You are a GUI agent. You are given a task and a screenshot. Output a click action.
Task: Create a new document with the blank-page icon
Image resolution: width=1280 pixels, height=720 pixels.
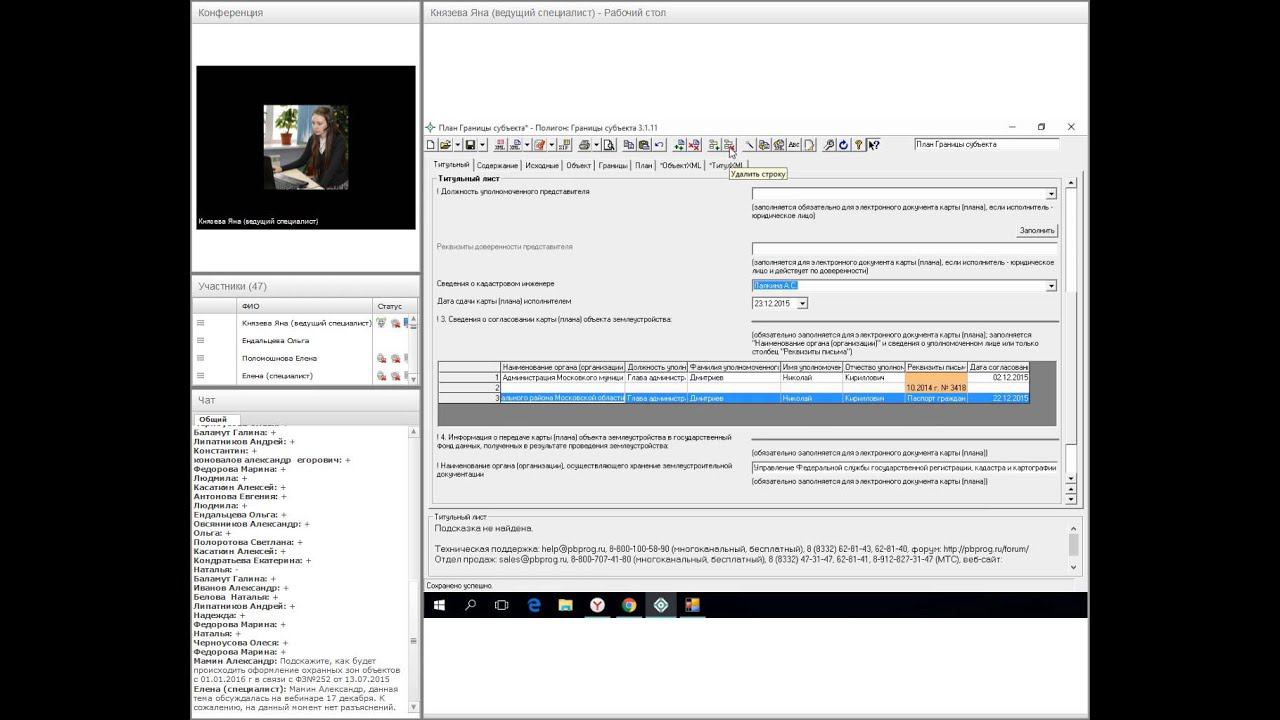coord(431,145)
